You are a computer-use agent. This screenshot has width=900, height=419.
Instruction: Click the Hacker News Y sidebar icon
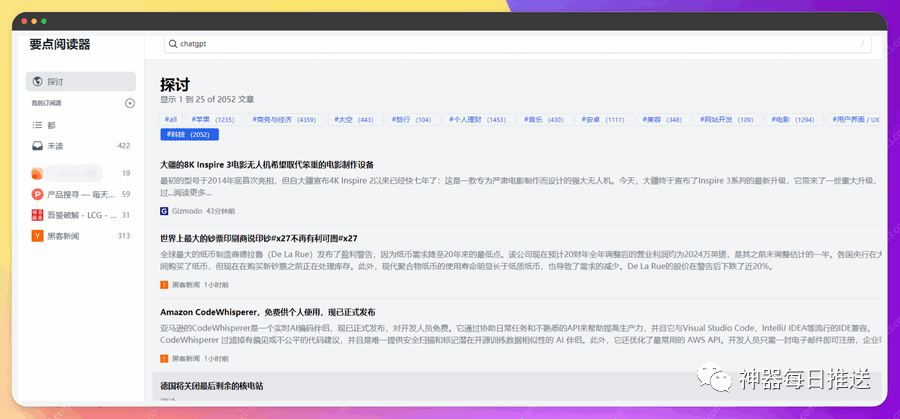coord(37,235)
